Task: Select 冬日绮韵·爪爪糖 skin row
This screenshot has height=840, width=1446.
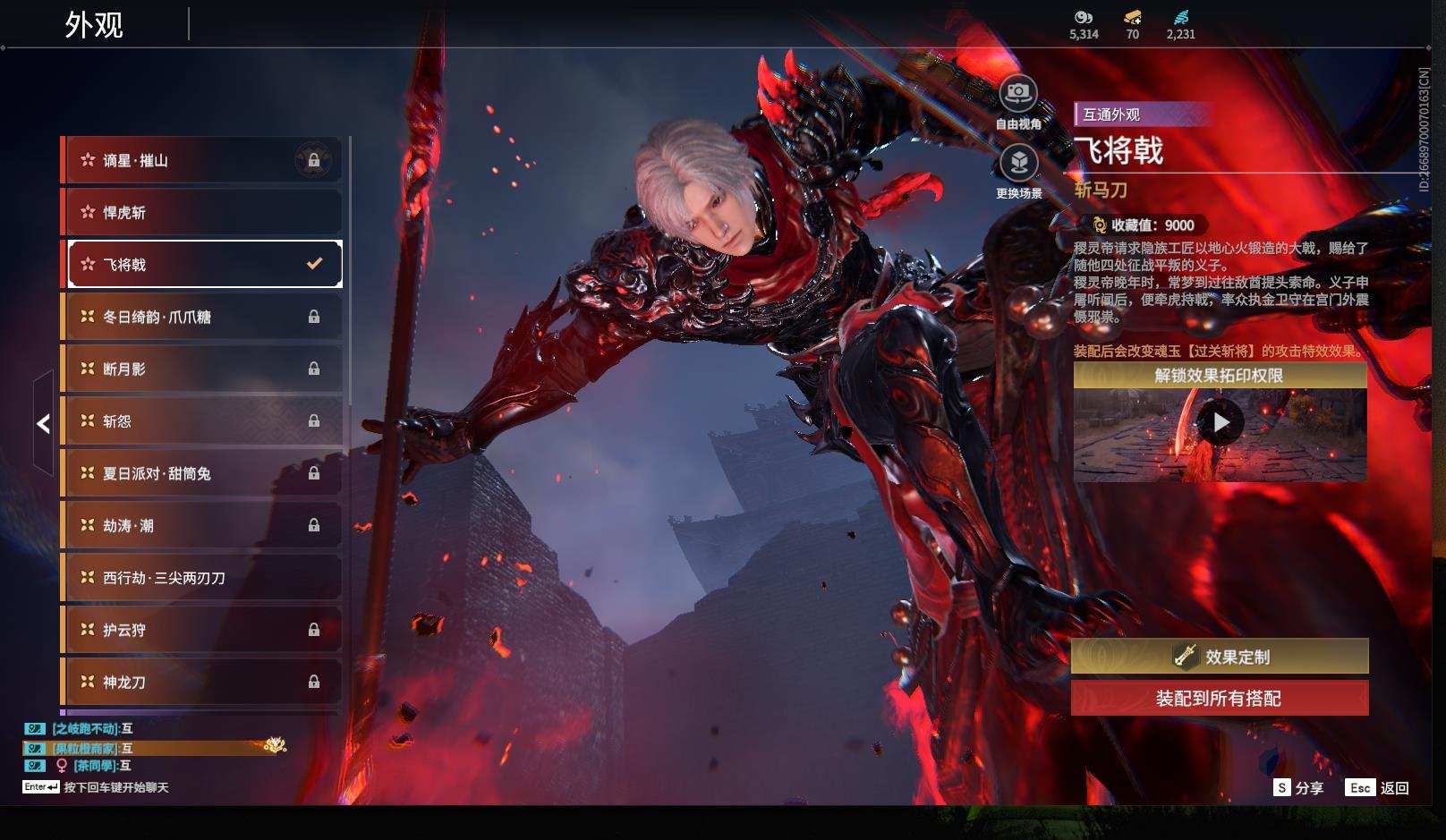Action: (201, 317)
